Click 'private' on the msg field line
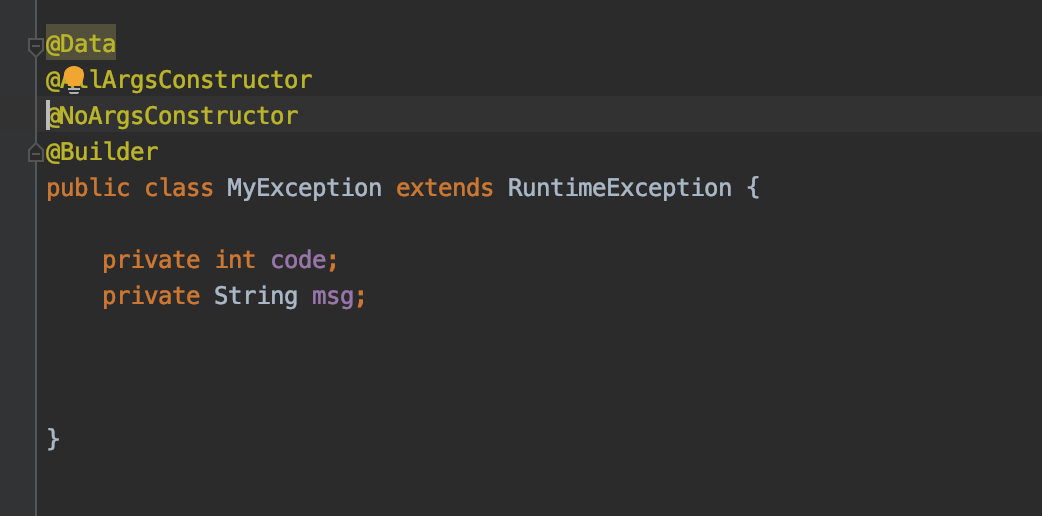 (151, 296)
